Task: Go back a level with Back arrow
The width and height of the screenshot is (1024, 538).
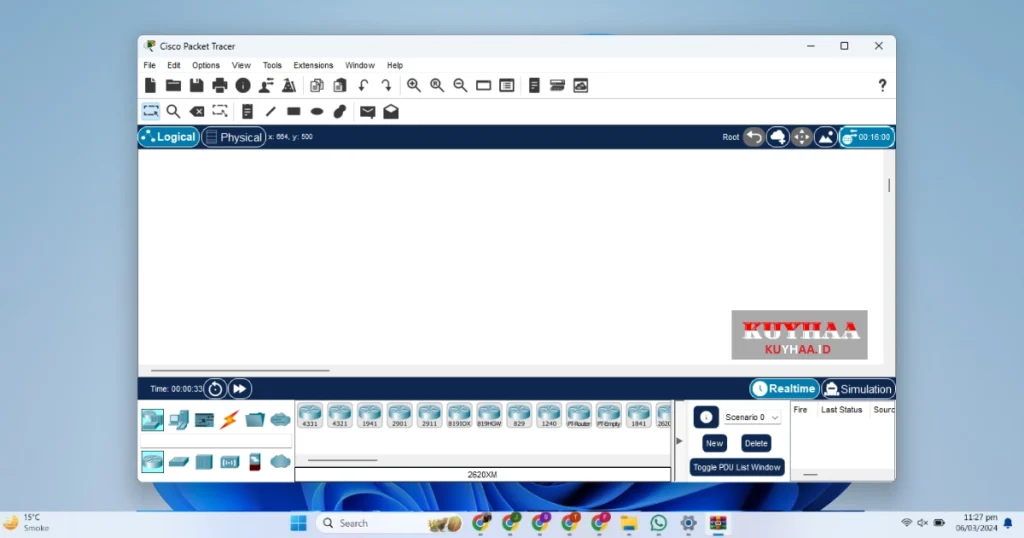Action: click(754, 137)
